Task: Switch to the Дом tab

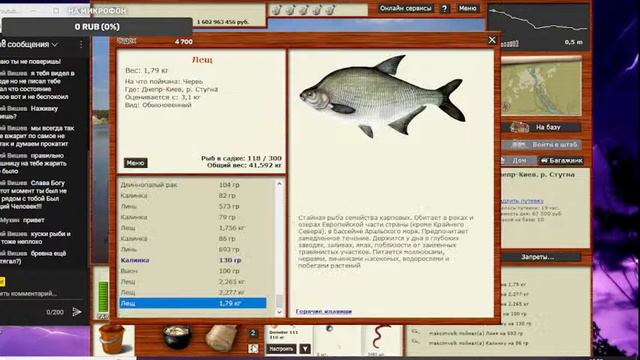Action: (519, 160)
